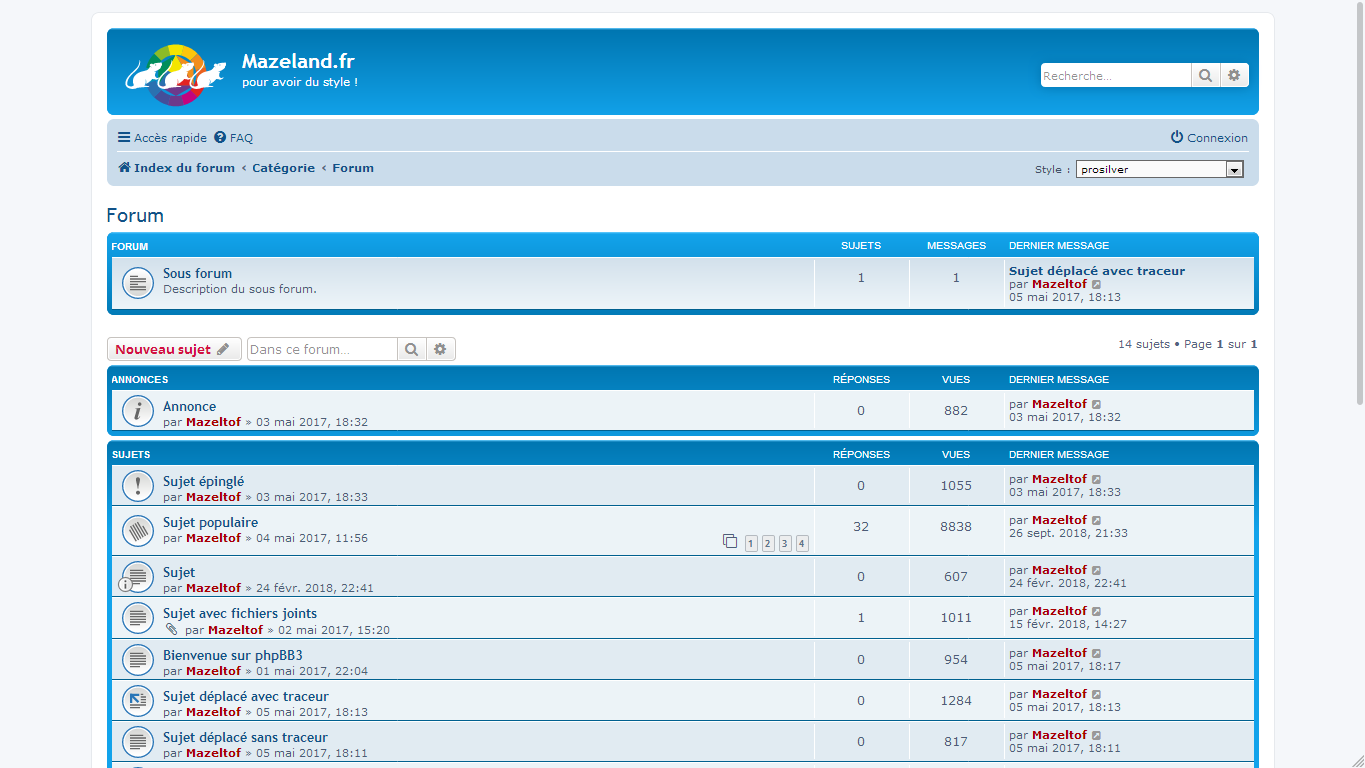Viewport: 1365px width, 768px height.
Task: Click views count 8838
Action: (x=956, y=526)
